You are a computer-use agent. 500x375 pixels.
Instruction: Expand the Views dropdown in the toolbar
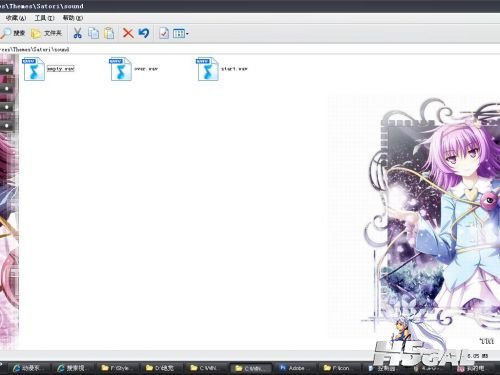[181, 33]
